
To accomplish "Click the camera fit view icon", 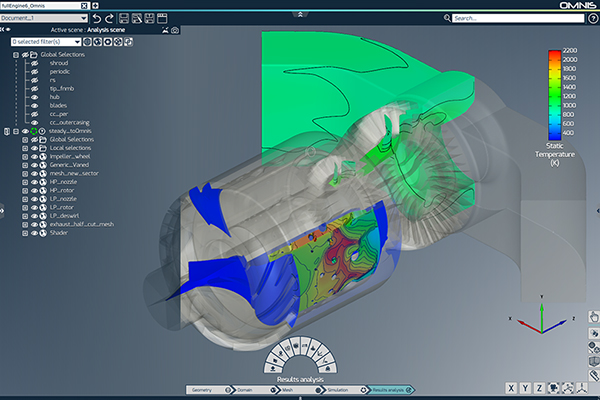I will tap(554, 388).
